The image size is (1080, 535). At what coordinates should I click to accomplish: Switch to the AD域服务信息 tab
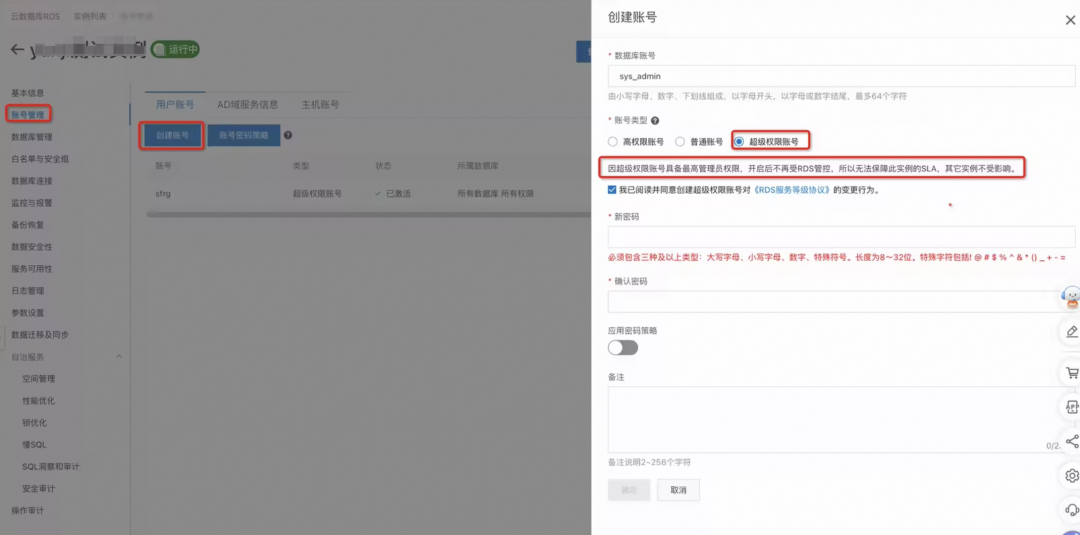tap(247, 105)
